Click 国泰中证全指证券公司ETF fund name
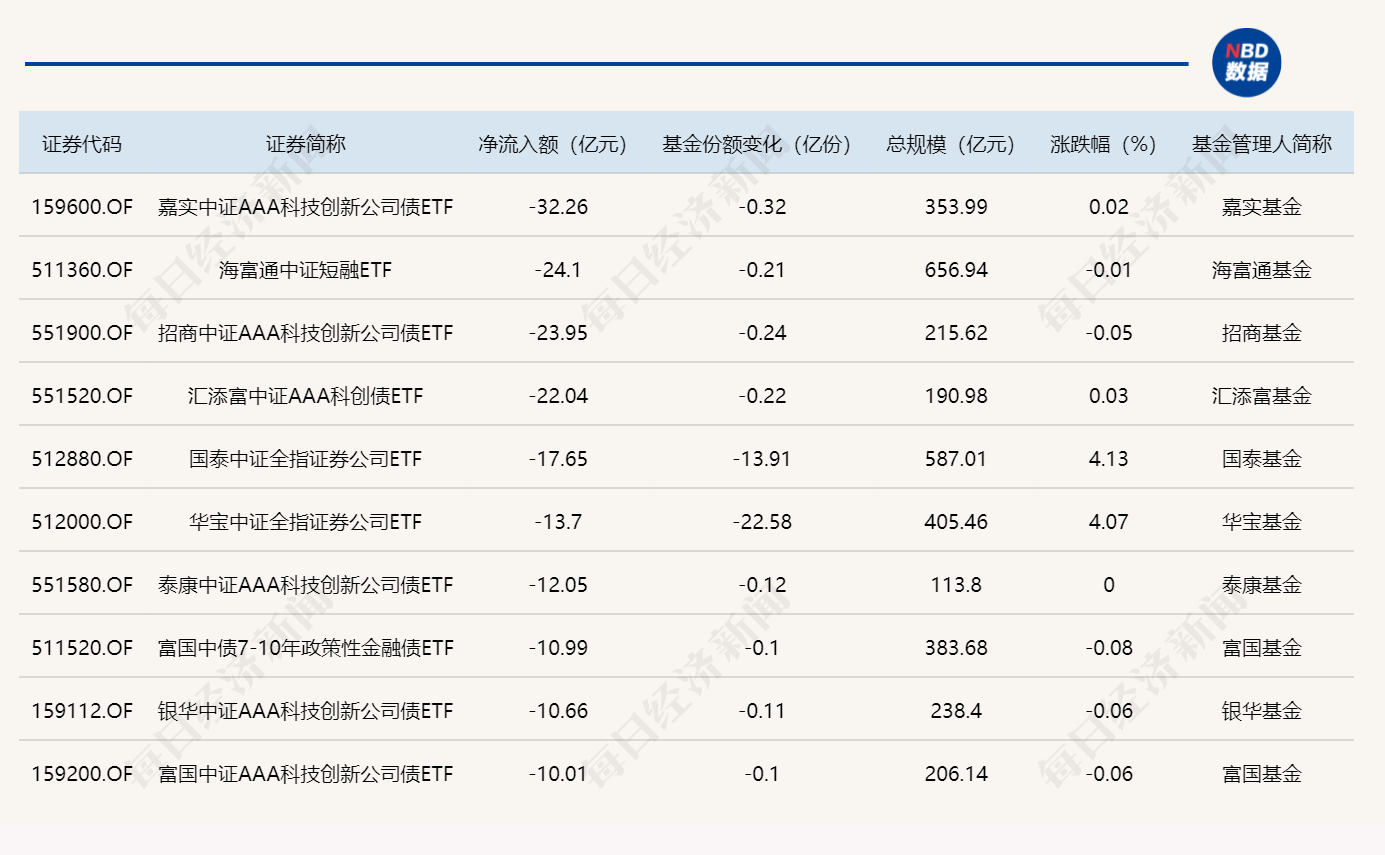1385x855 pixels. click(x=305, y=459)
